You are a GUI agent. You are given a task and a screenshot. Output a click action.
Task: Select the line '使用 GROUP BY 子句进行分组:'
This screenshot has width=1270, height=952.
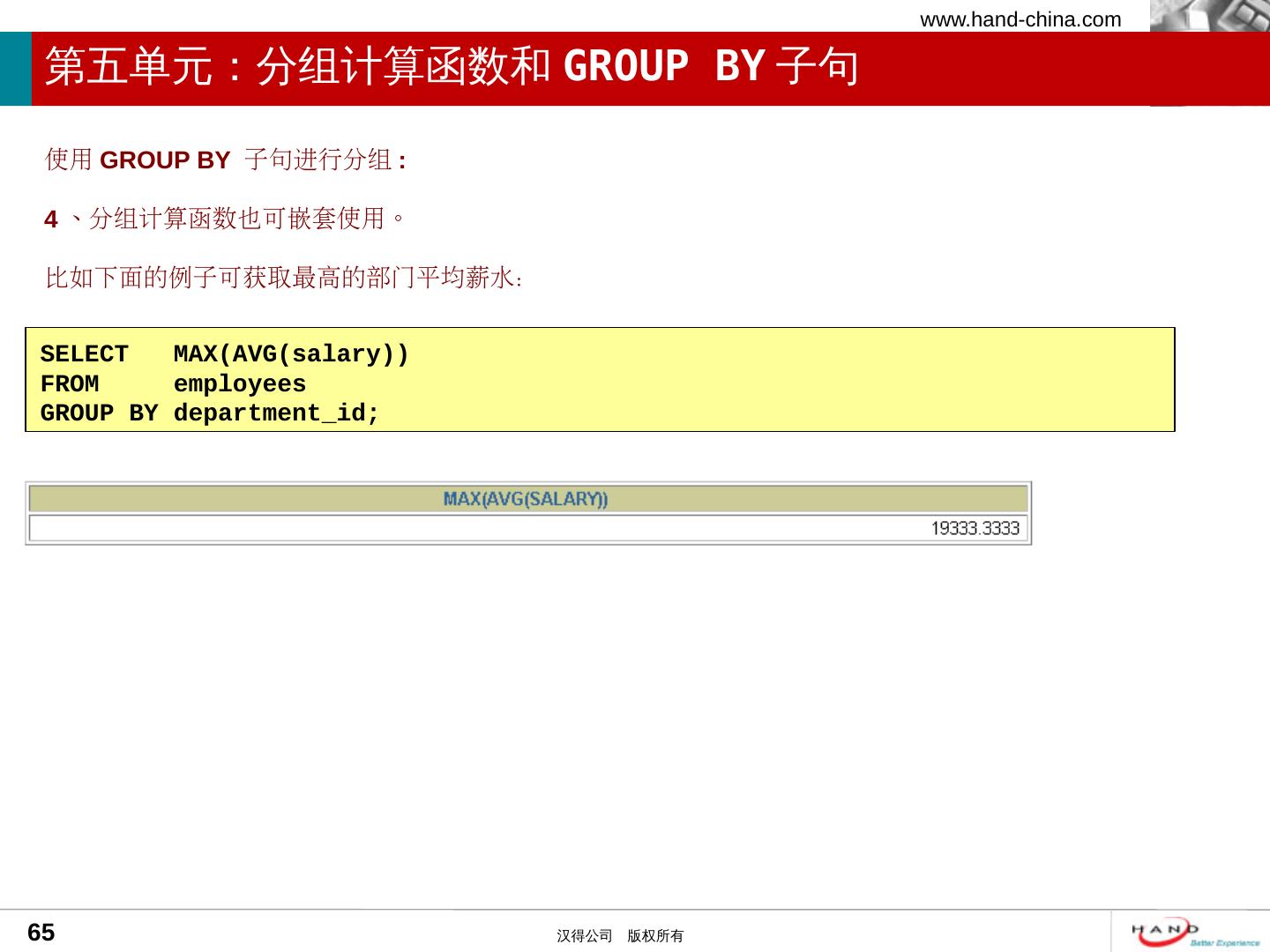(x=226, y=160)
